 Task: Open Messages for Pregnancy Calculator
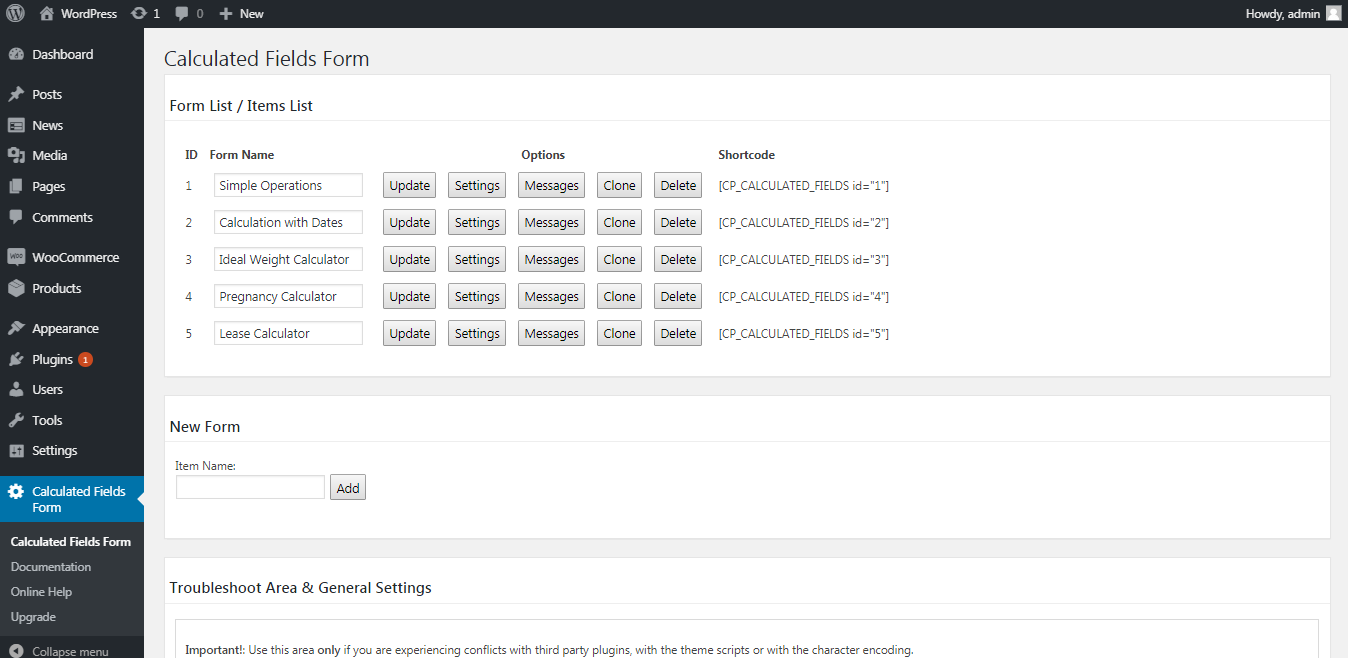[552, 296]
